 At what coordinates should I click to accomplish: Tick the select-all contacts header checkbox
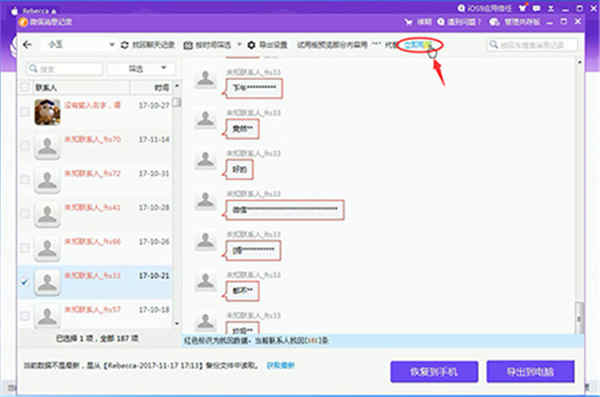25,87
